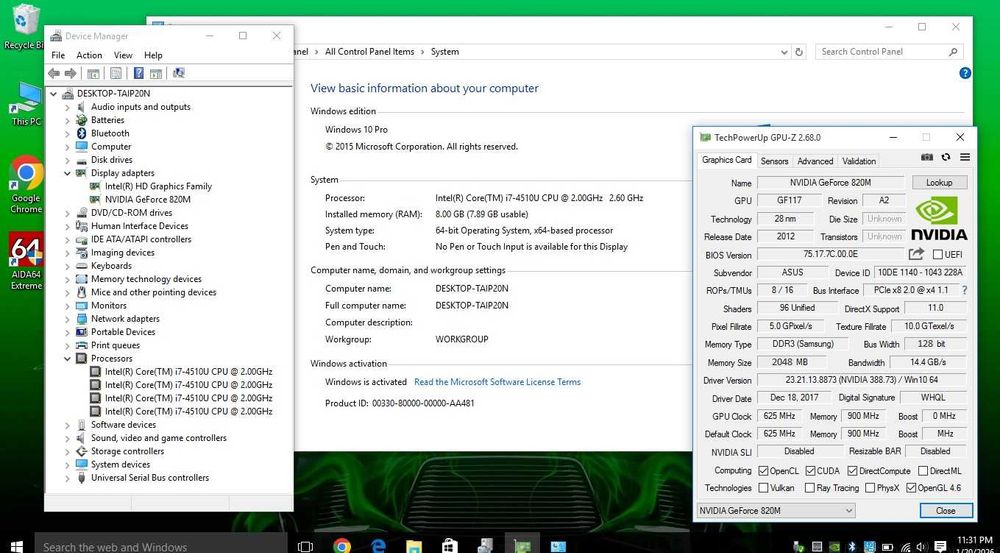This screenshot has height=553, width=1000.
Task: Switch to the Advanced tab
Action: click(x=815, y=161)
